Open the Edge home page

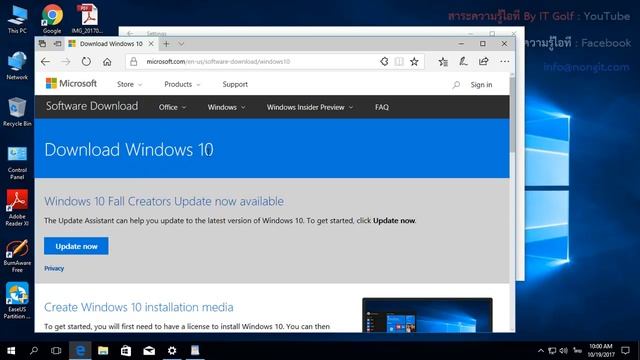107,62
